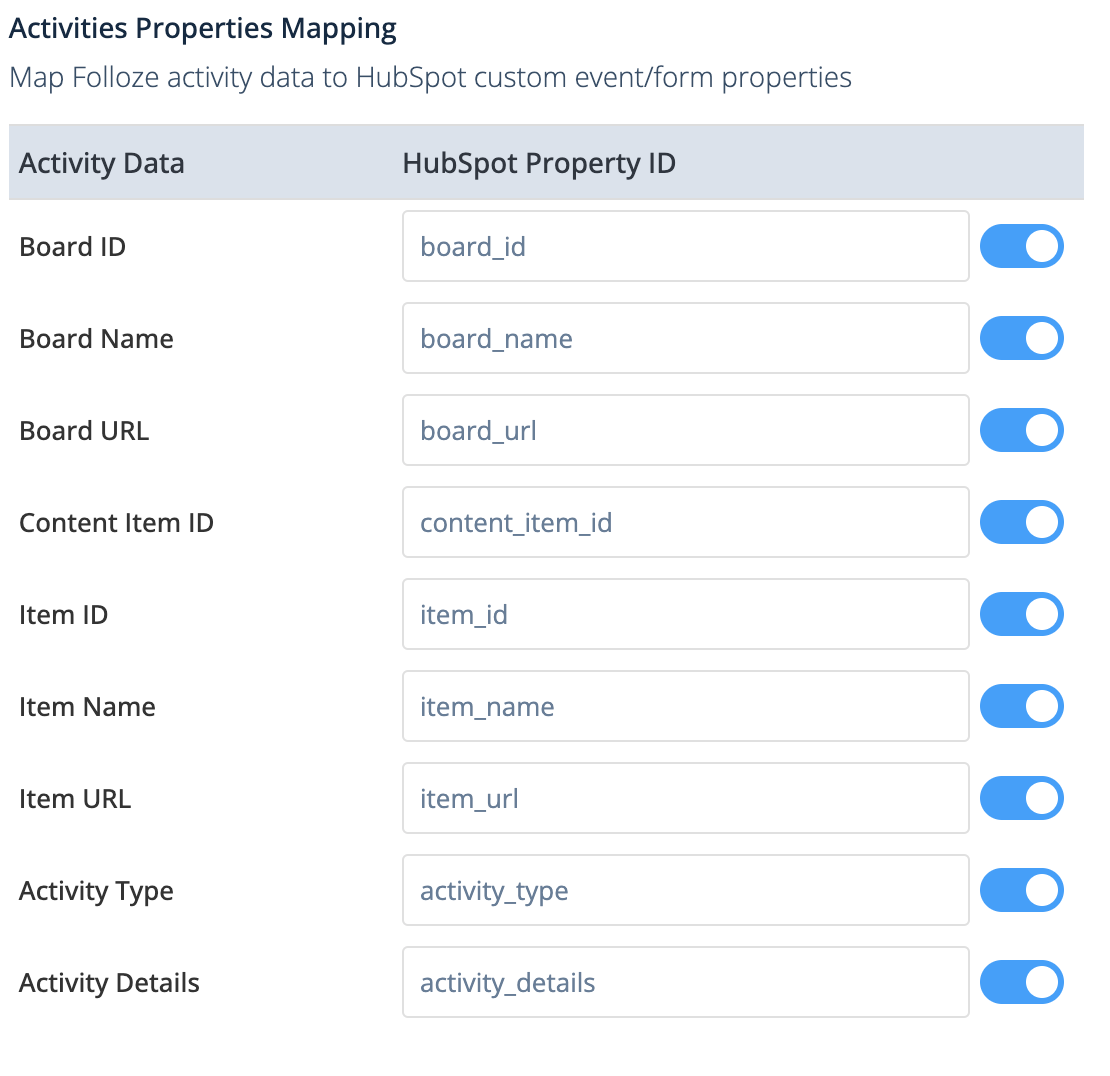Disable the Board Name mapping toggle
This screenshot has height=1076, width=1110.
coord(1021,338)
